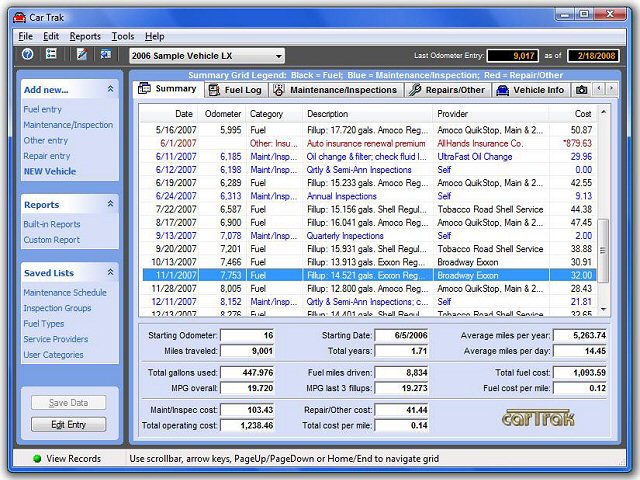Switch to the Fuel Log tab
The width and height of the screenshot is (640, 480).
[x=236, y=90]
